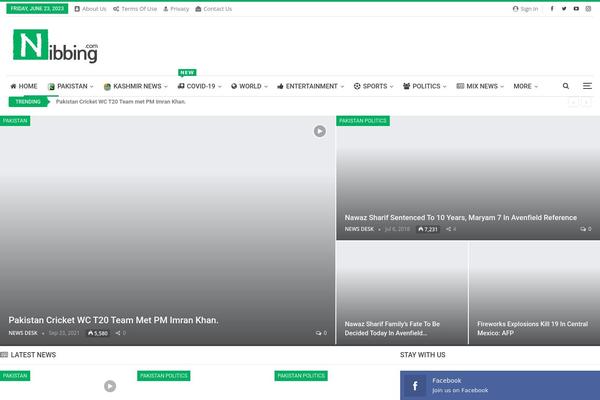
Task: Click Pakistan Politics tag on third Latest News card
Action: [x=301, y=376]
